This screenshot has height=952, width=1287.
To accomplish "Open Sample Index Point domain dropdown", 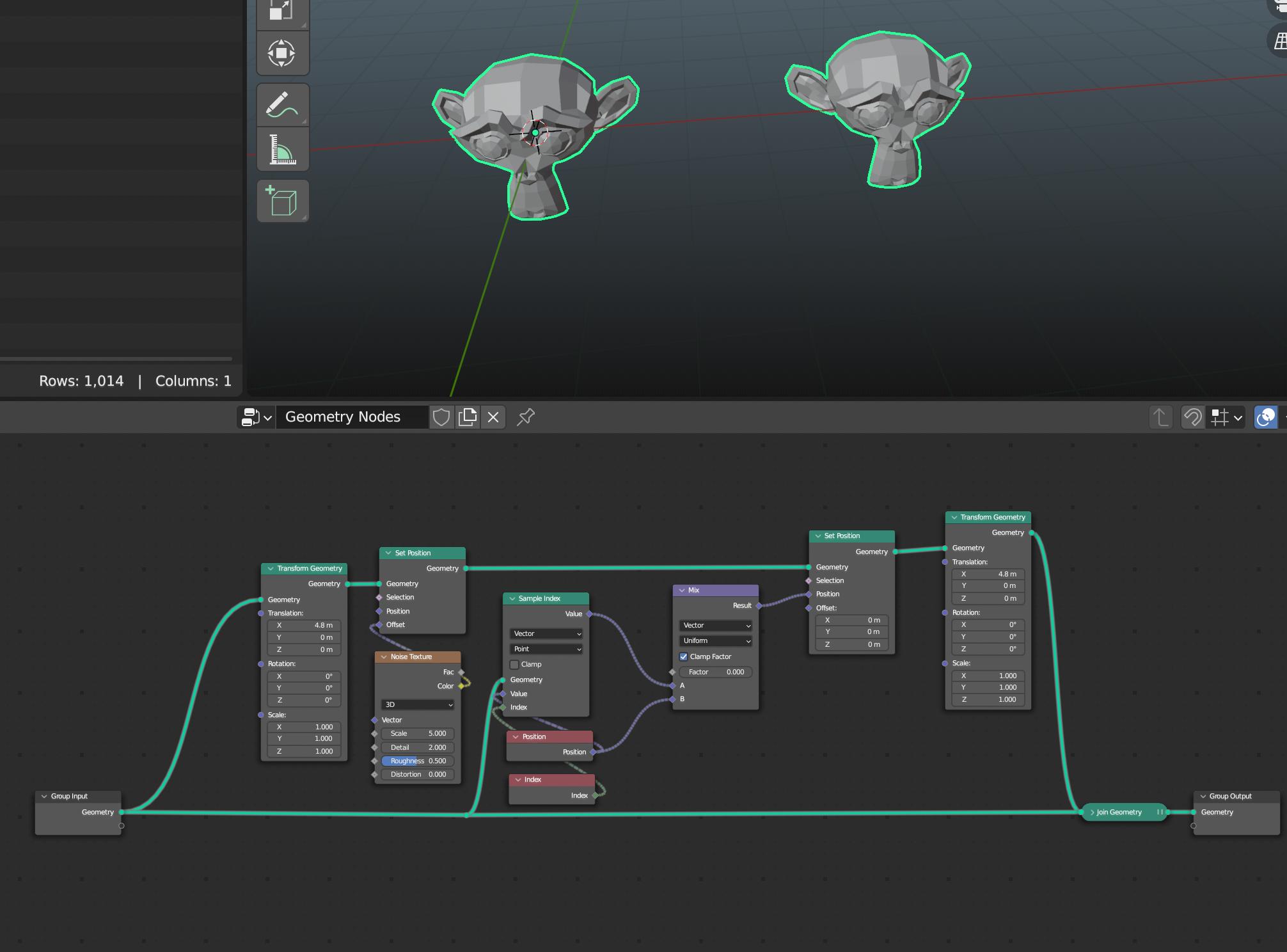I will tap(546, 649).
